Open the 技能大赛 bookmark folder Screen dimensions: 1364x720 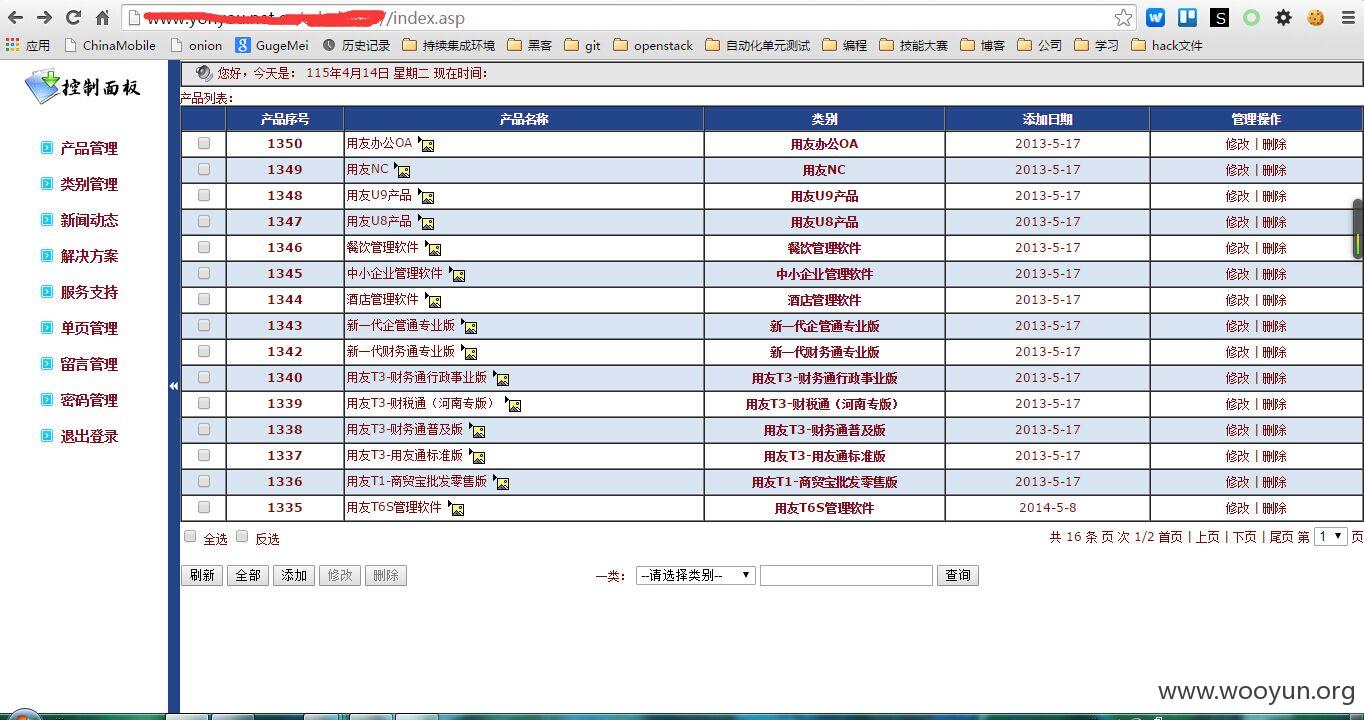tap(913, 45)
